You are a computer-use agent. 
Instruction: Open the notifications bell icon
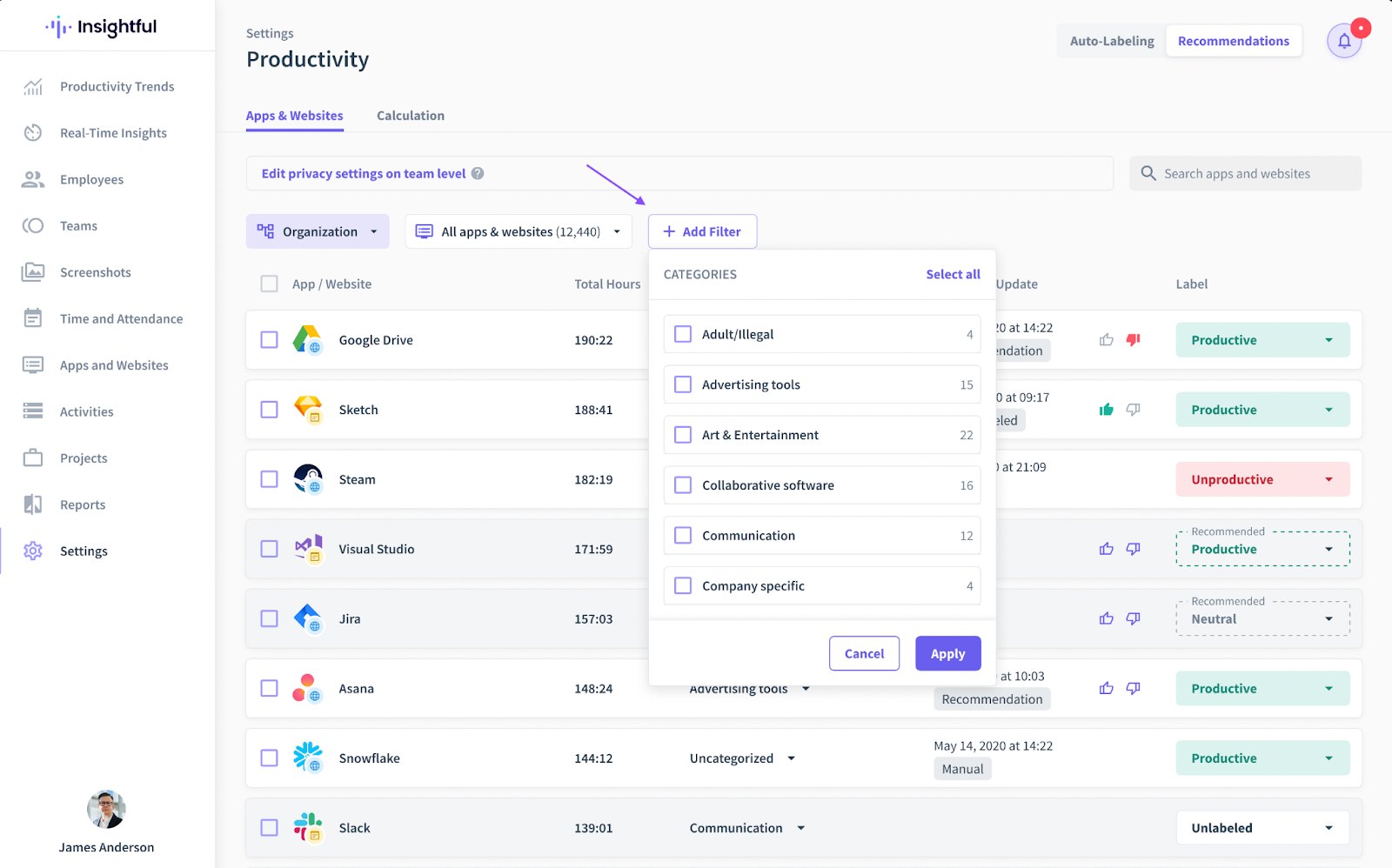tap(1344, 41)
